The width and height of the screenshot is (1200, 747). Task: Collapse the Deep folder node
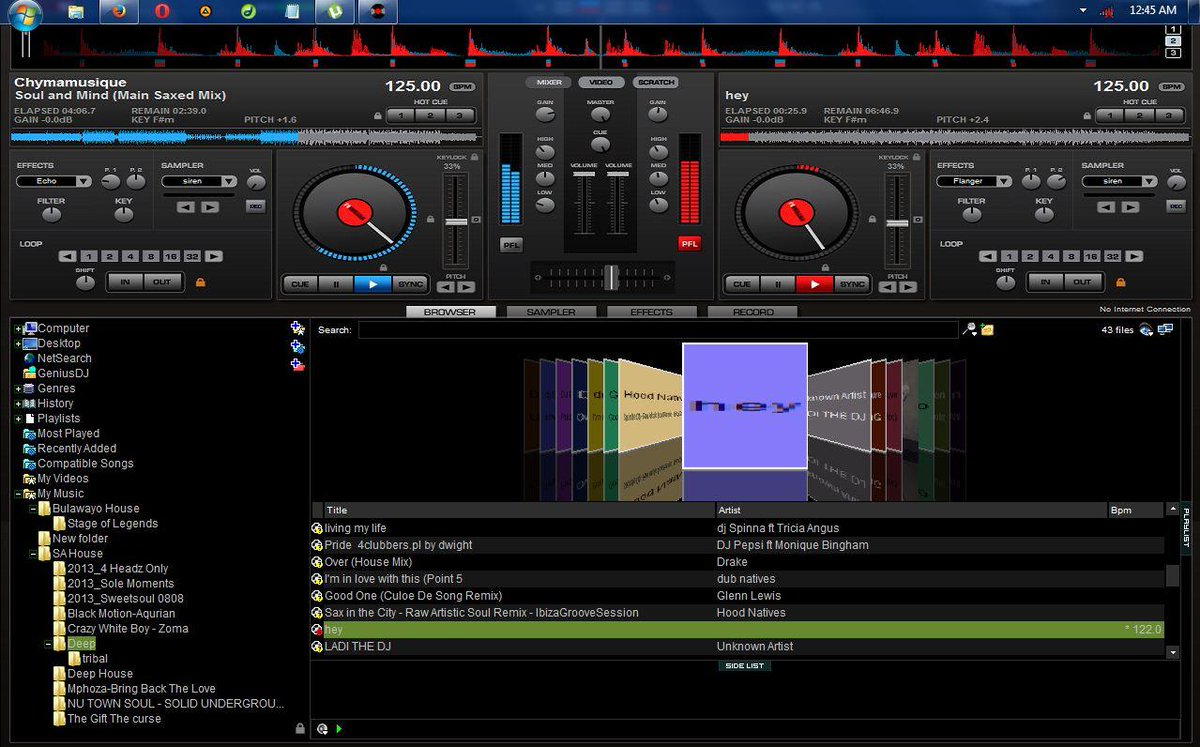pyautogui.click(x=49, y=643)
